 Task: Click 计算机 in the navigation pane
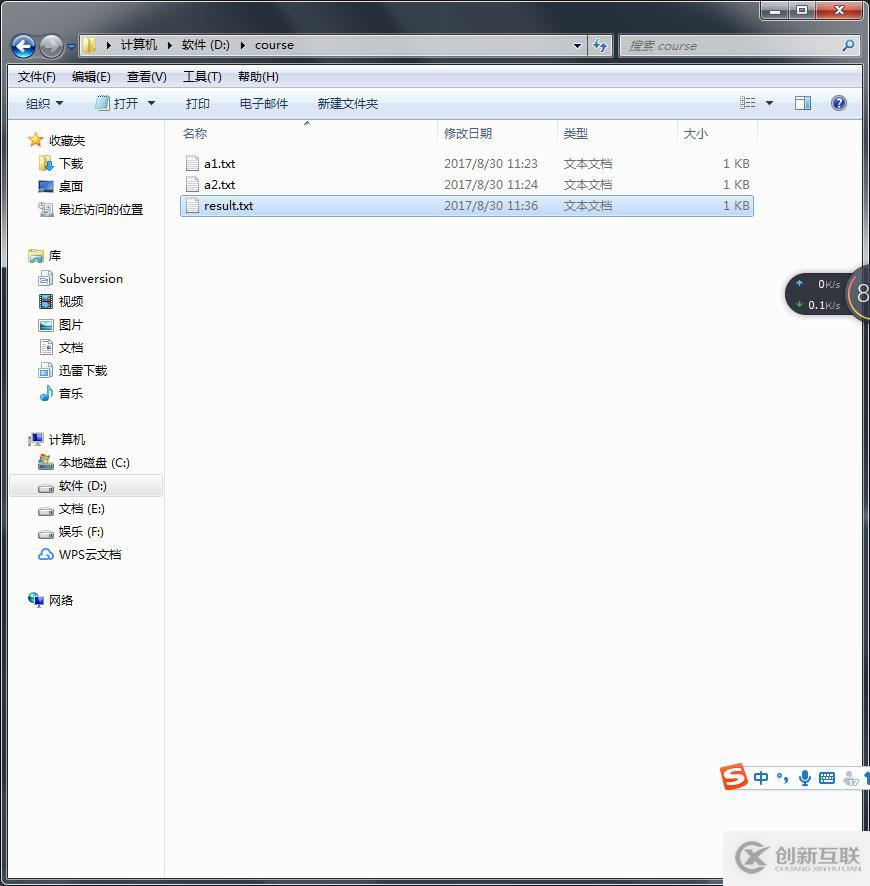[67, 440]
